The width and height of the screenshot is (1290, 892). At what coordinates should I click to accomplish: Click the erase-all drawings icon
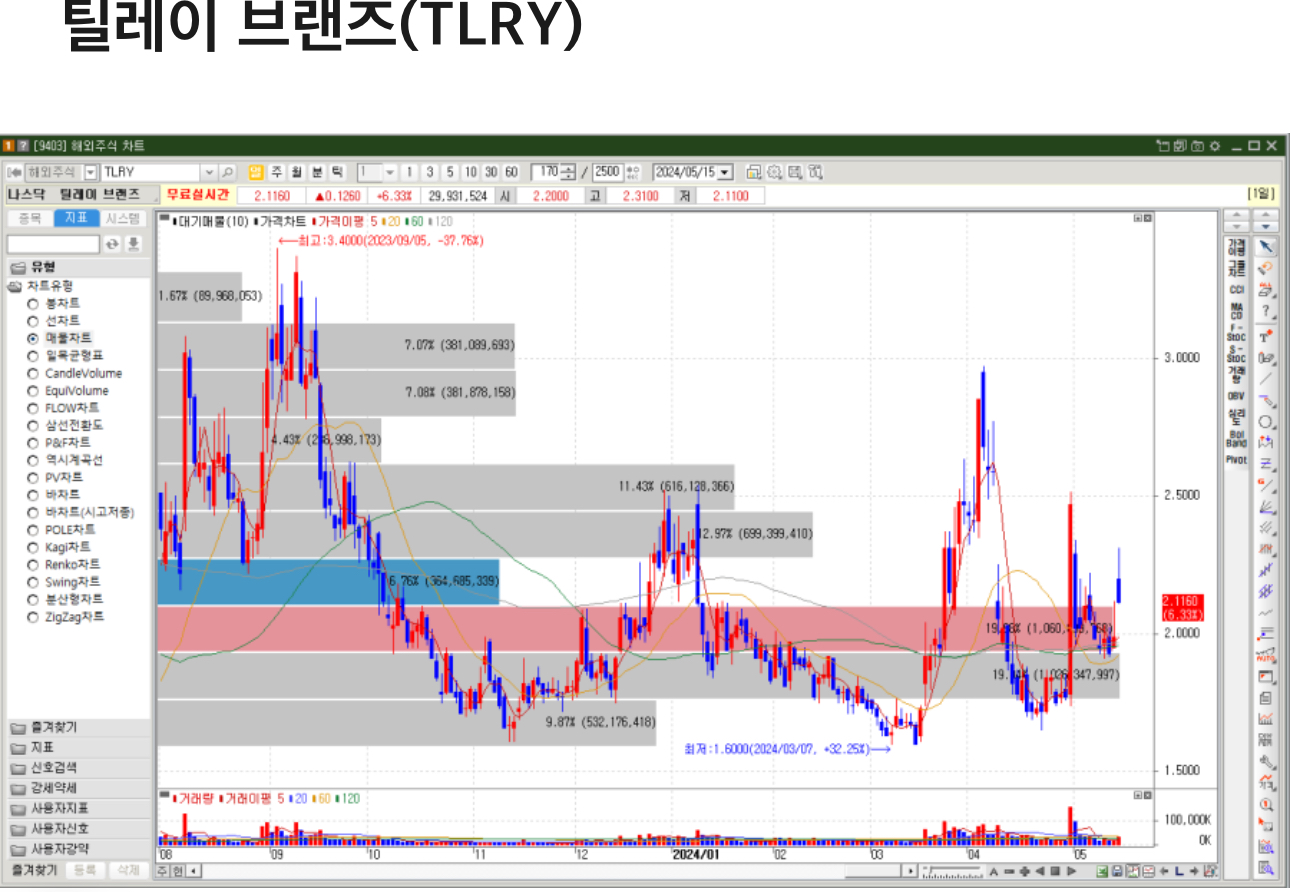click(1266, 288)
